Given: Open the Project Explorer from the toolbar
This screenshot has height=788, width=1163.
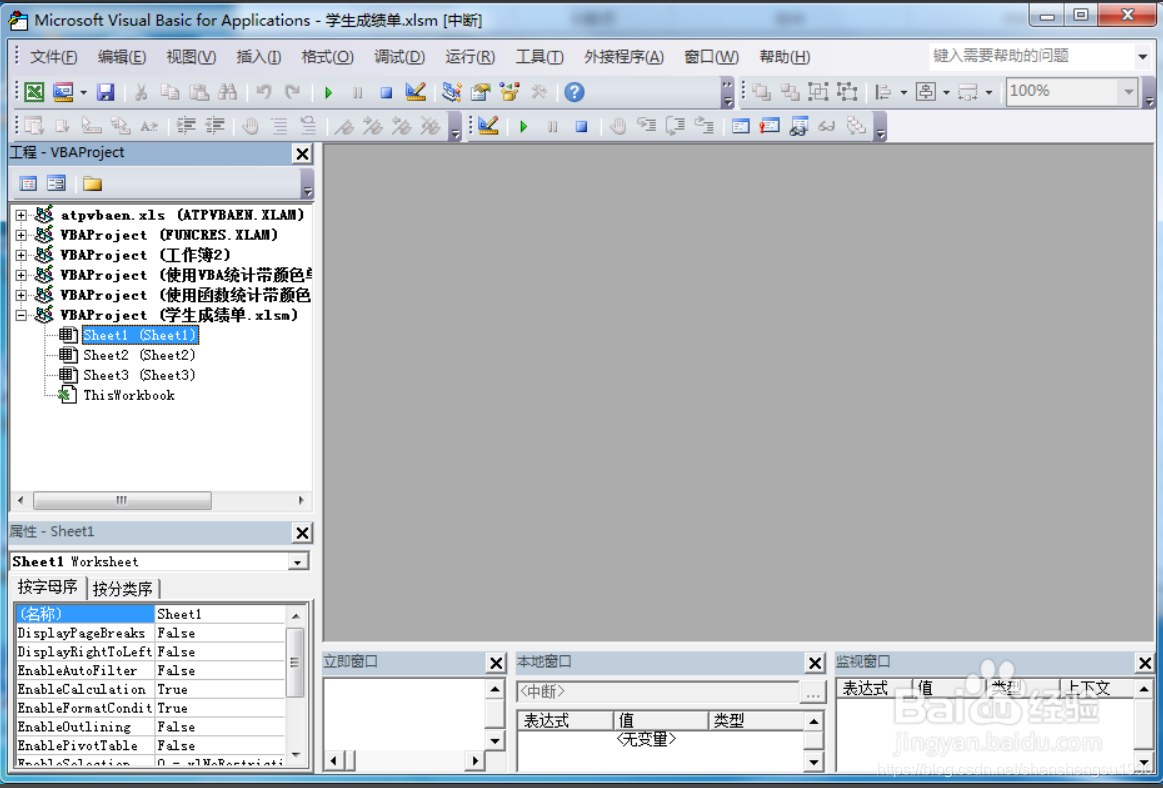Looking at the screenshot, I should 451,92.
